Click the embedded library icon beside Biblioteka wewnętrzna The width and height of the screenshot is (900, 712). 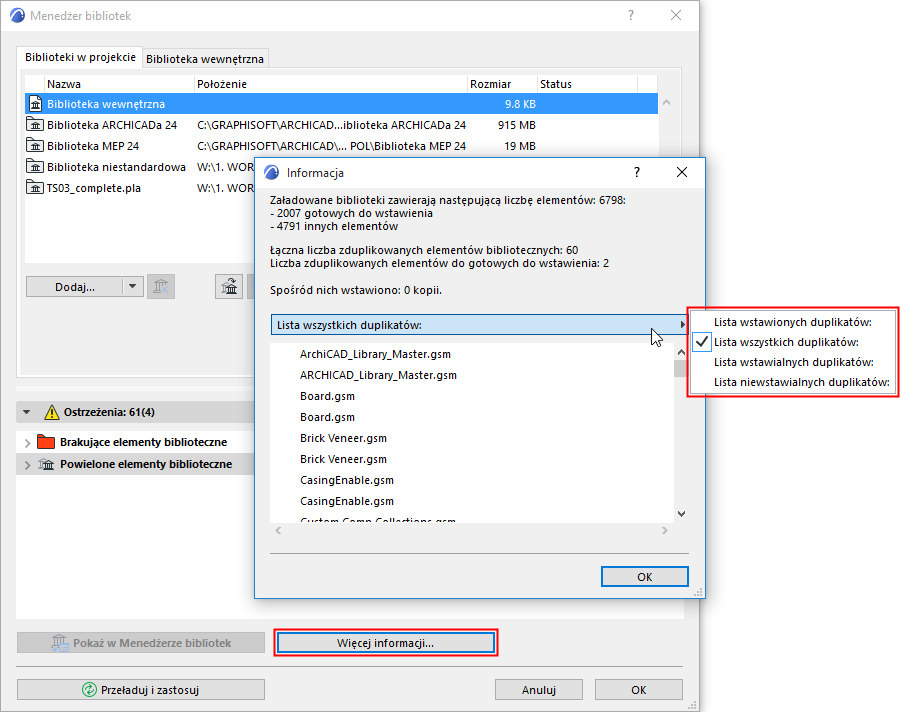36,104
